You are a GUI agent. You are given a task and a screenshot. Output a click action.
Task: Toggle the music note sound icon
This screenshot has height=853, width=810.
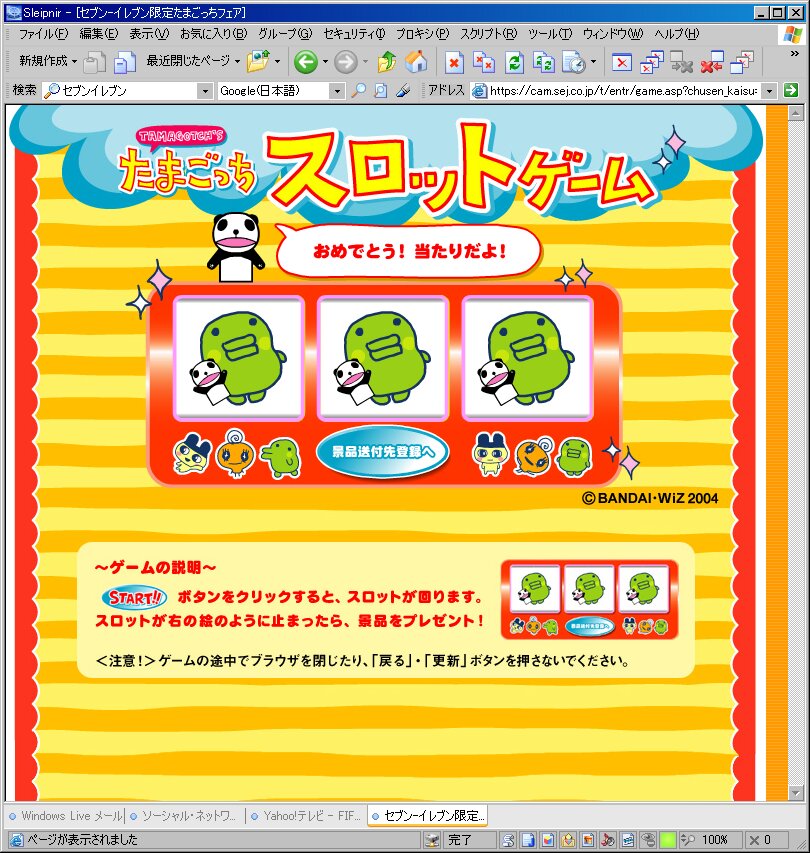pos(608,840)
